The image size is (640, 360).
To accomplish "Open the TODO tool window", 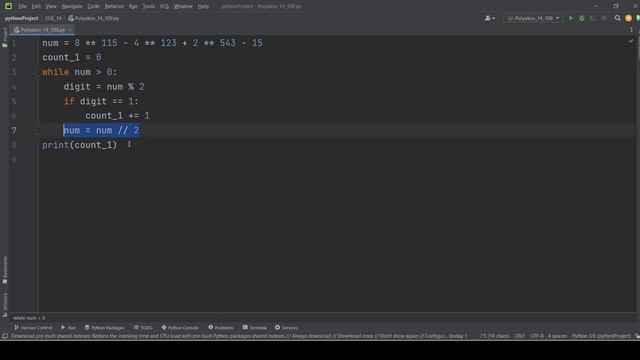I will pos(143,327).
